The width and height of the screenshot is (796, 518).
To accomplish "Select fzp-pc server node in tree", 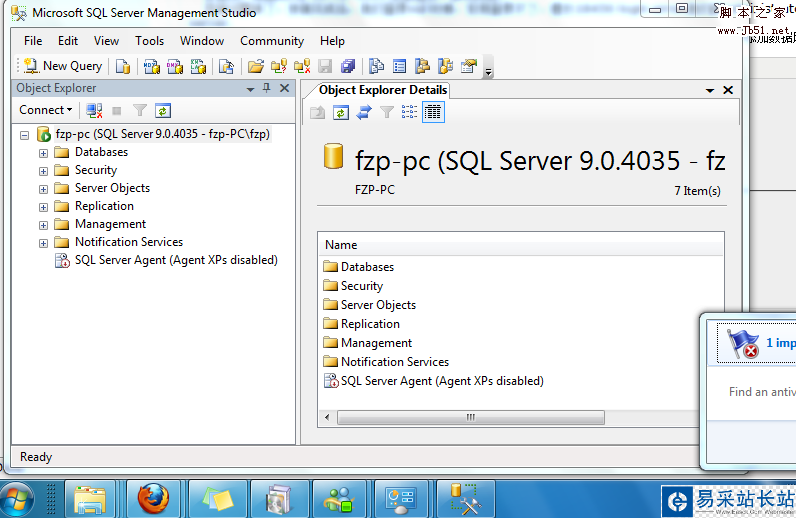I will click(162, 134).
